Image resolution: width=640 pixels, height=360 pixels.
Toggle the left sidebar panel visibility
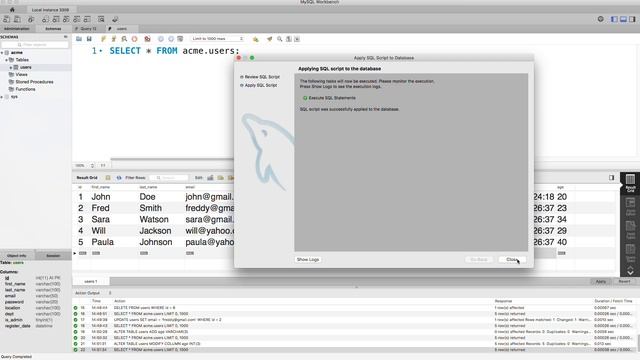coord(614,19)
